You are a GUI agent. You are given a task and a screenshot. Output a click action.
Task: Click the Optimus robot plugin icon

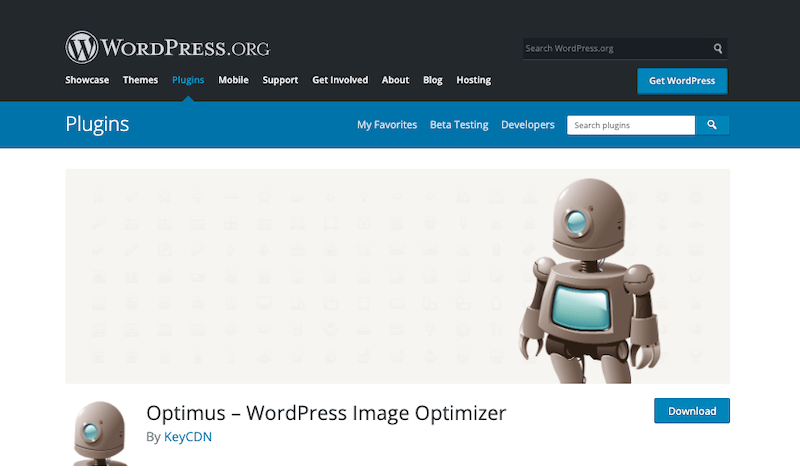100,433
